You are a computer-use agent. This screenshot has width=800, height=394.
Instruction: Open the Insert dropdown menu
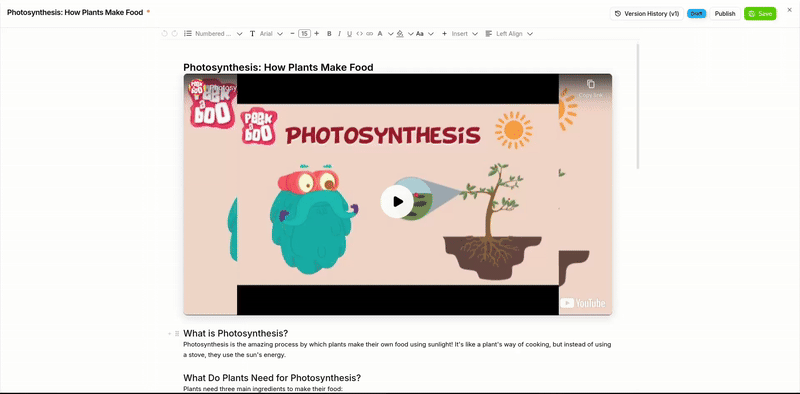[x=459, y=34]
